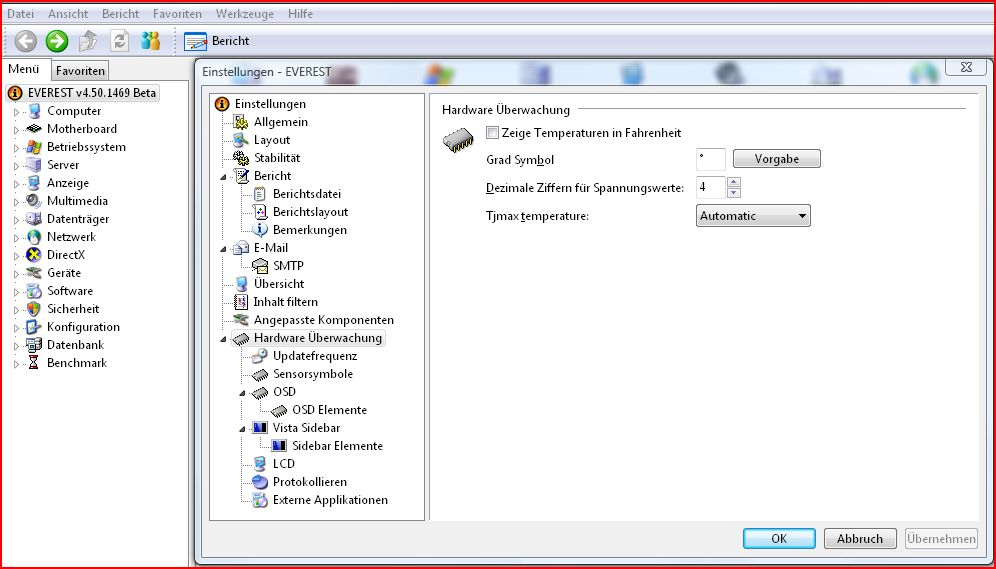Click the Refresh toolbar icon

119,41
